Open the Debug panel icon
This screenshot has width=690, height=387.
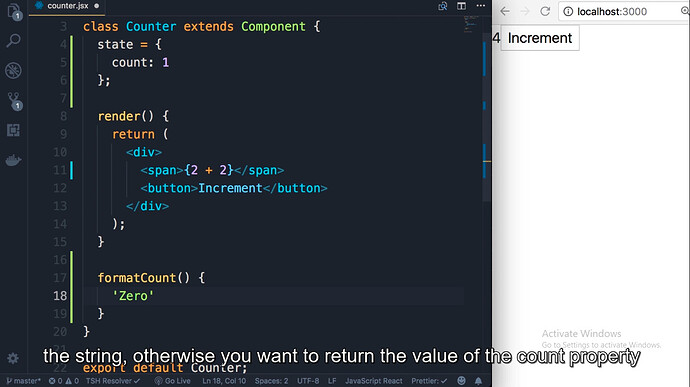click(13, 70)
